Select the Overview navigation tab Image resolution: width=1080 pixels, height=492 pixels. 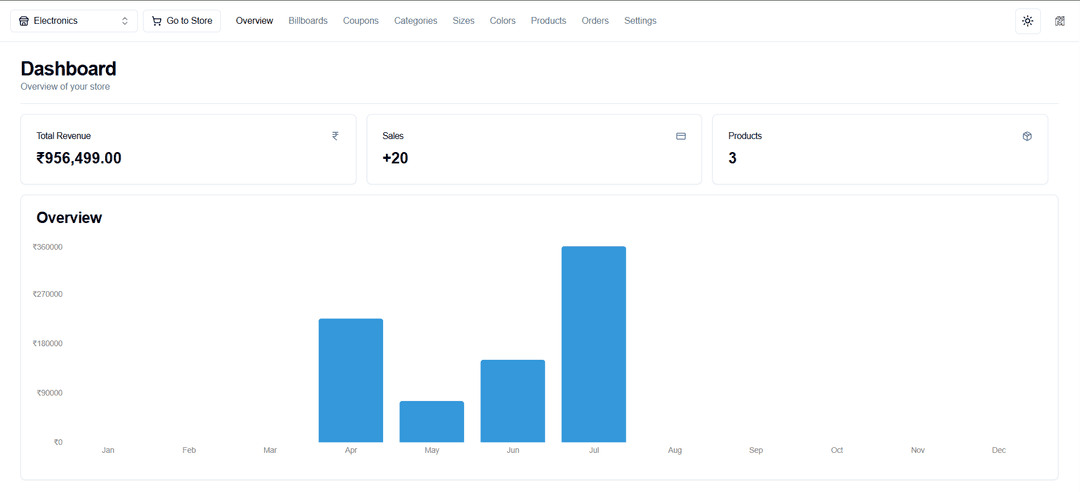pyautogui.click(x=254, y=21)
